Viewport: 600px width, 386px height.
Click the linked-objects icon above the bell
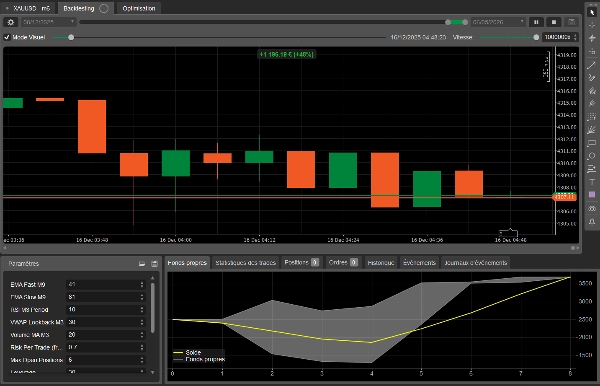tap(592, 208)
